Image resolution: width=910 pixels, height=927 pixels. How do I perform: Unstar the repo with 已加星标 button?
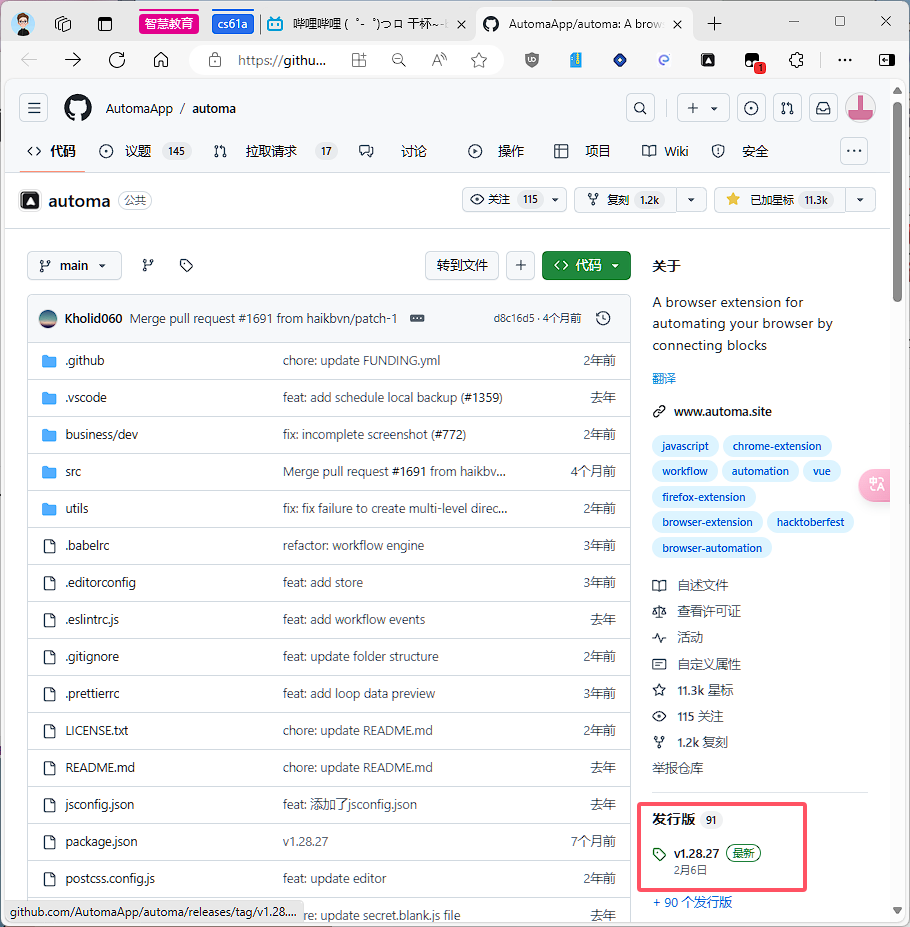click(781, 200)
